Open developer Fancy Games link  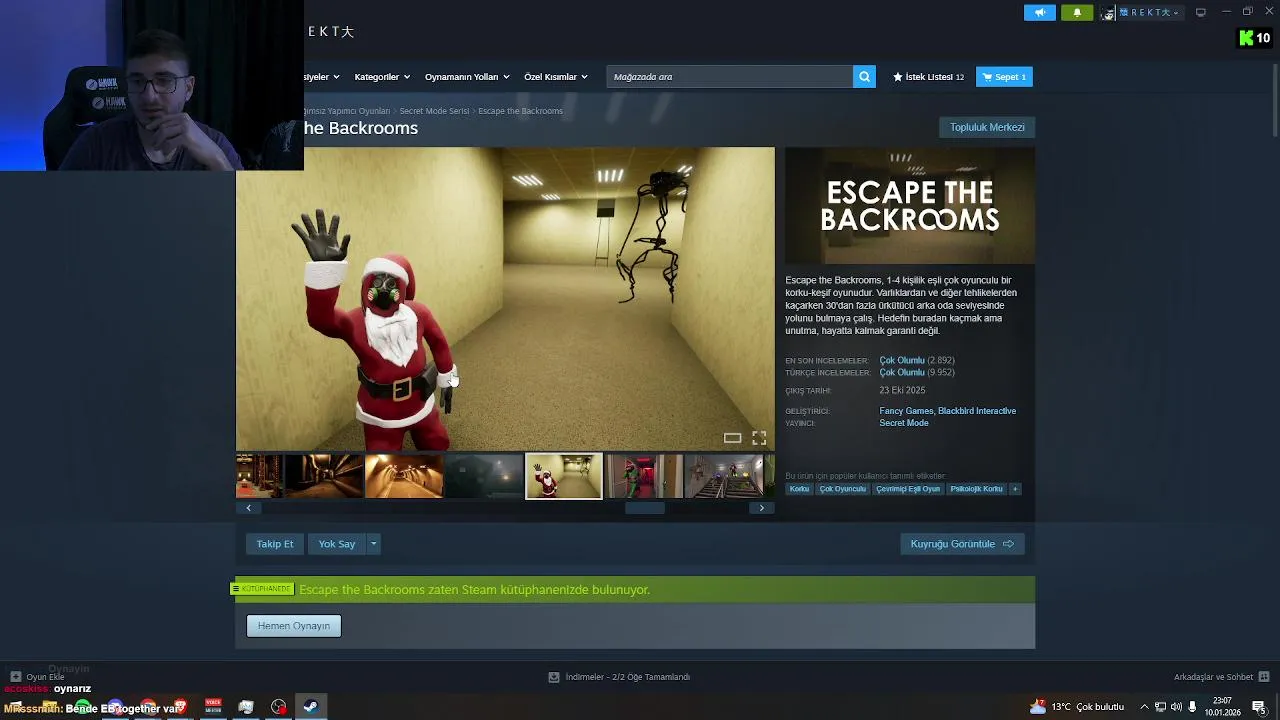pos(906,411)
